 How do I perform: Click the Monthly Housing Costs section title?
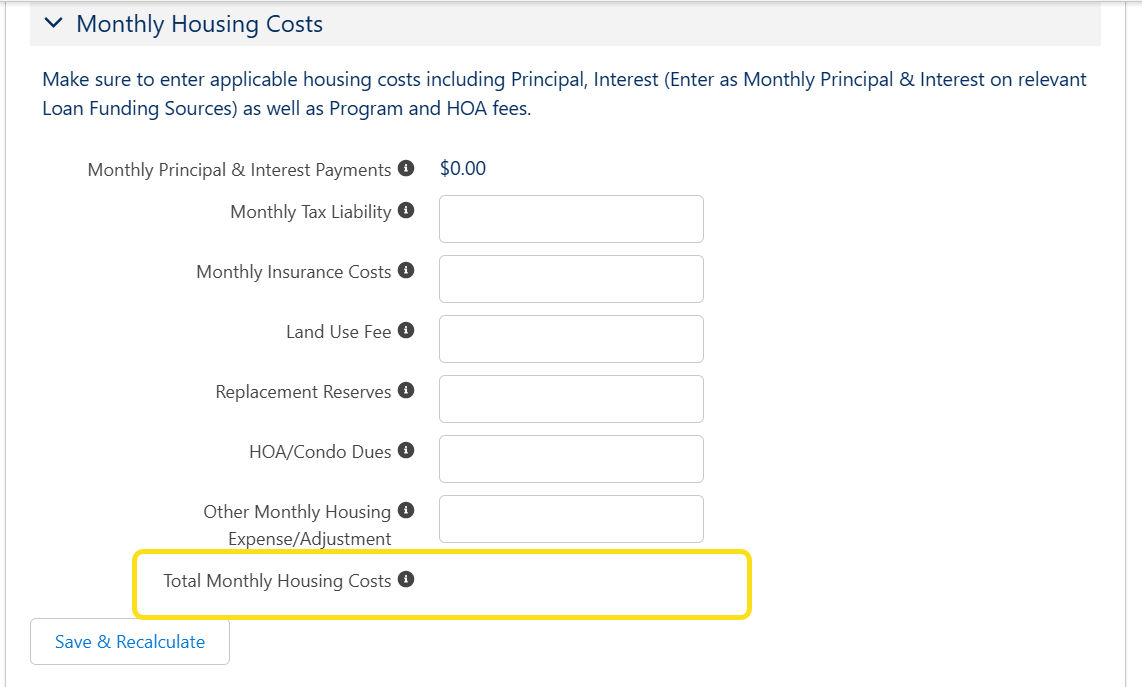(199, 24)
